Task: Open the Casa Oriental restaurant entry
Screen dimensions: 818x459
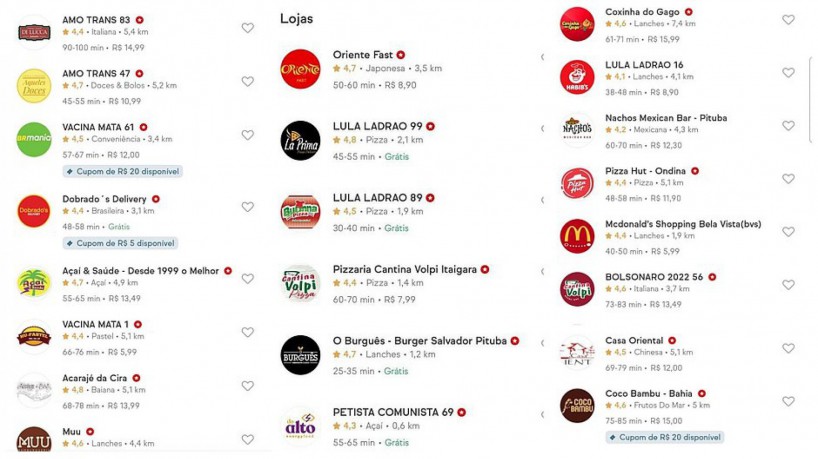Action: coord(634,341)
